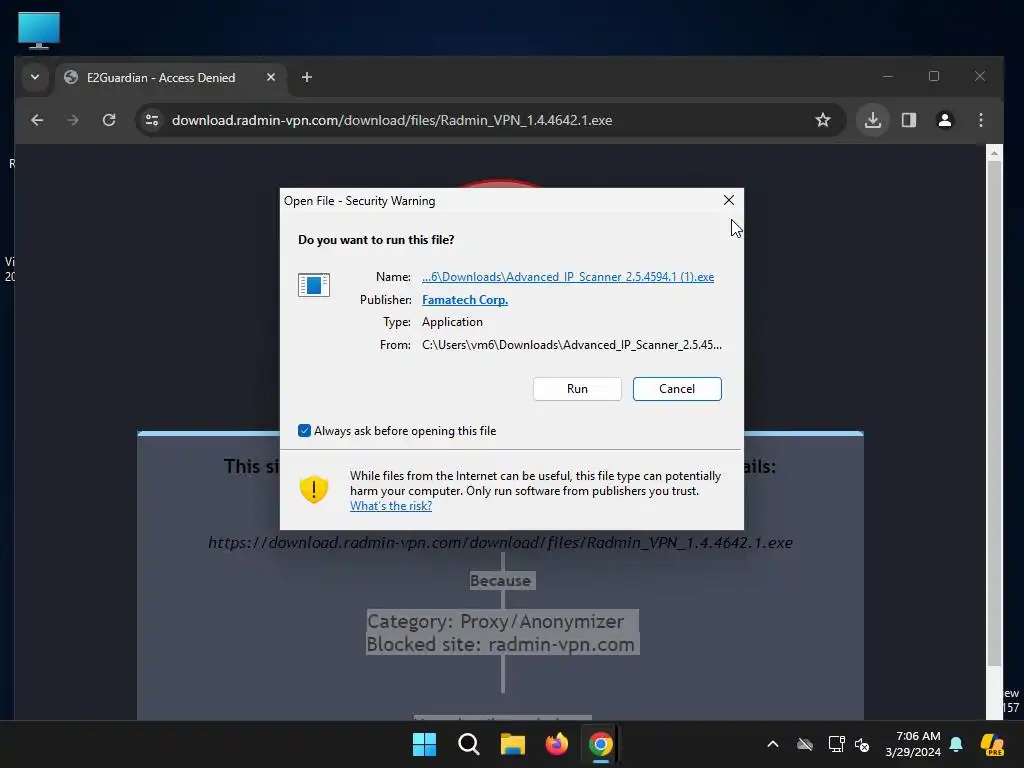The height and width of the screenshot is (768, 1024).
Task: View site information icon in address bar
Action: pos(152,120)
